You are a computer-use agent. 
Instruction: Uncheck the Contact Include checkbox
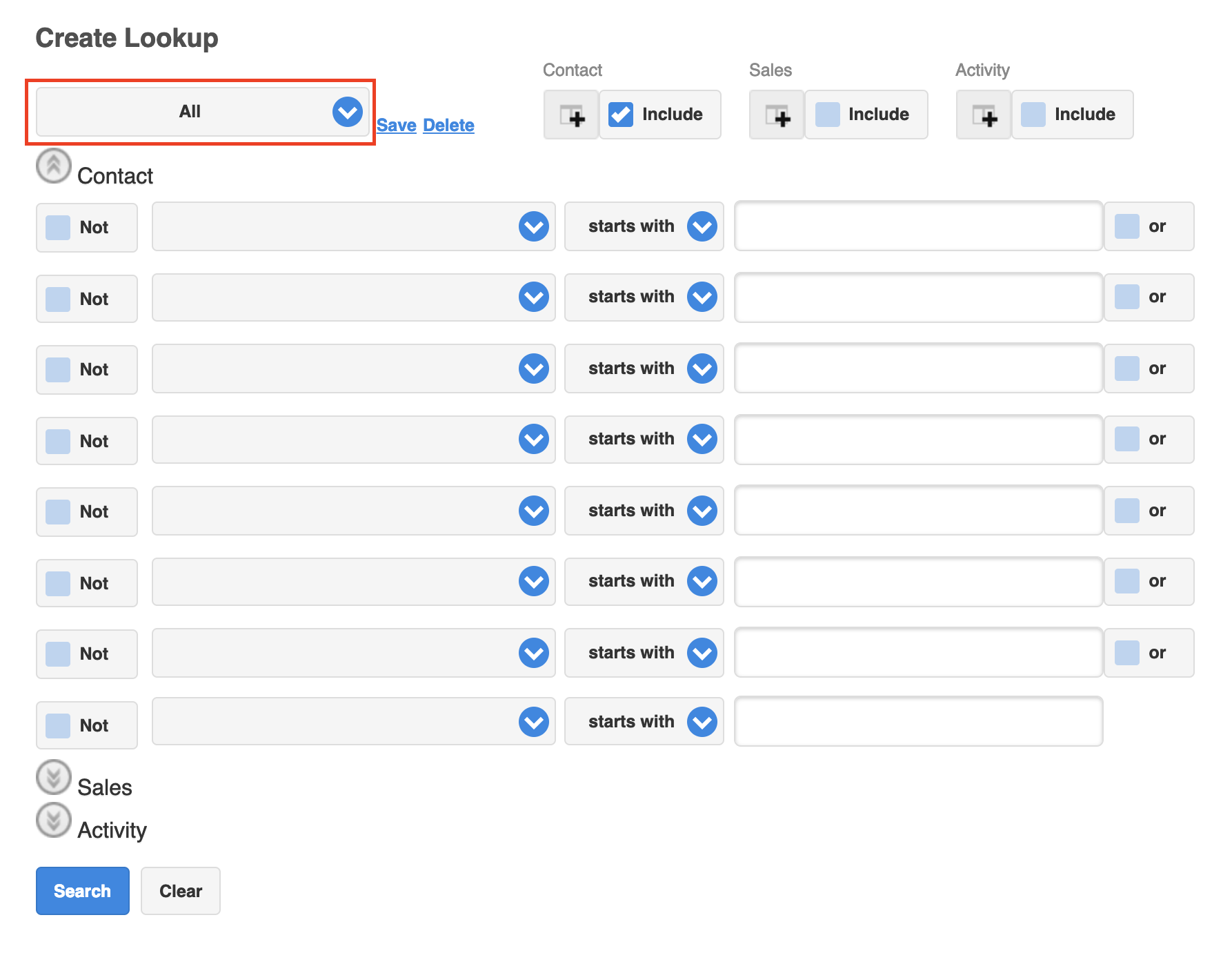pos(621,115)
